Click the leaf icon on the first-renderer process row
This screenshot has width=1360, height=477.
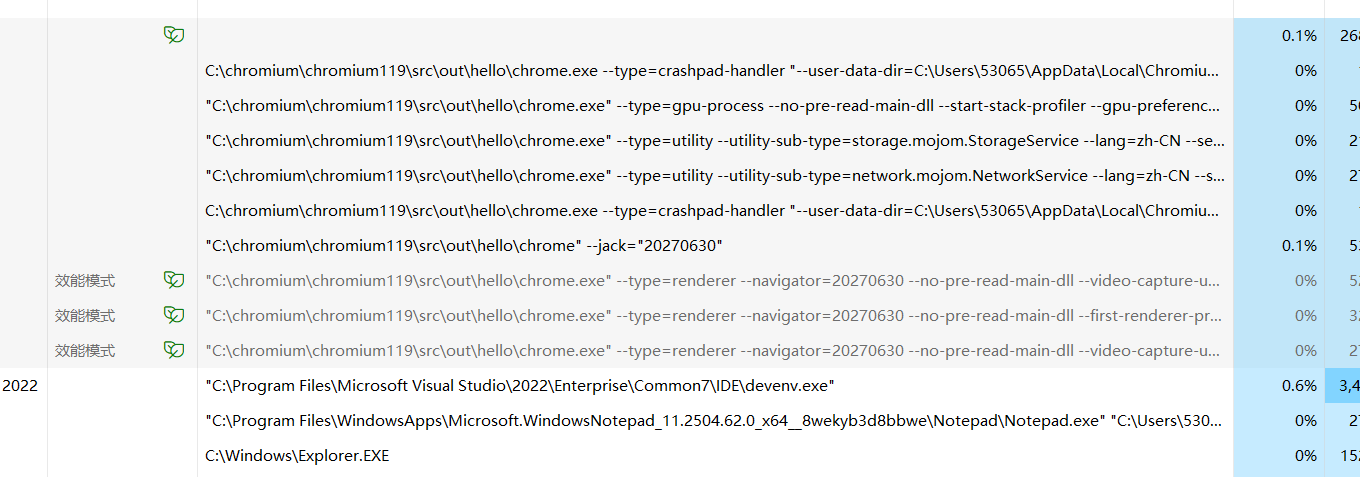174,315
